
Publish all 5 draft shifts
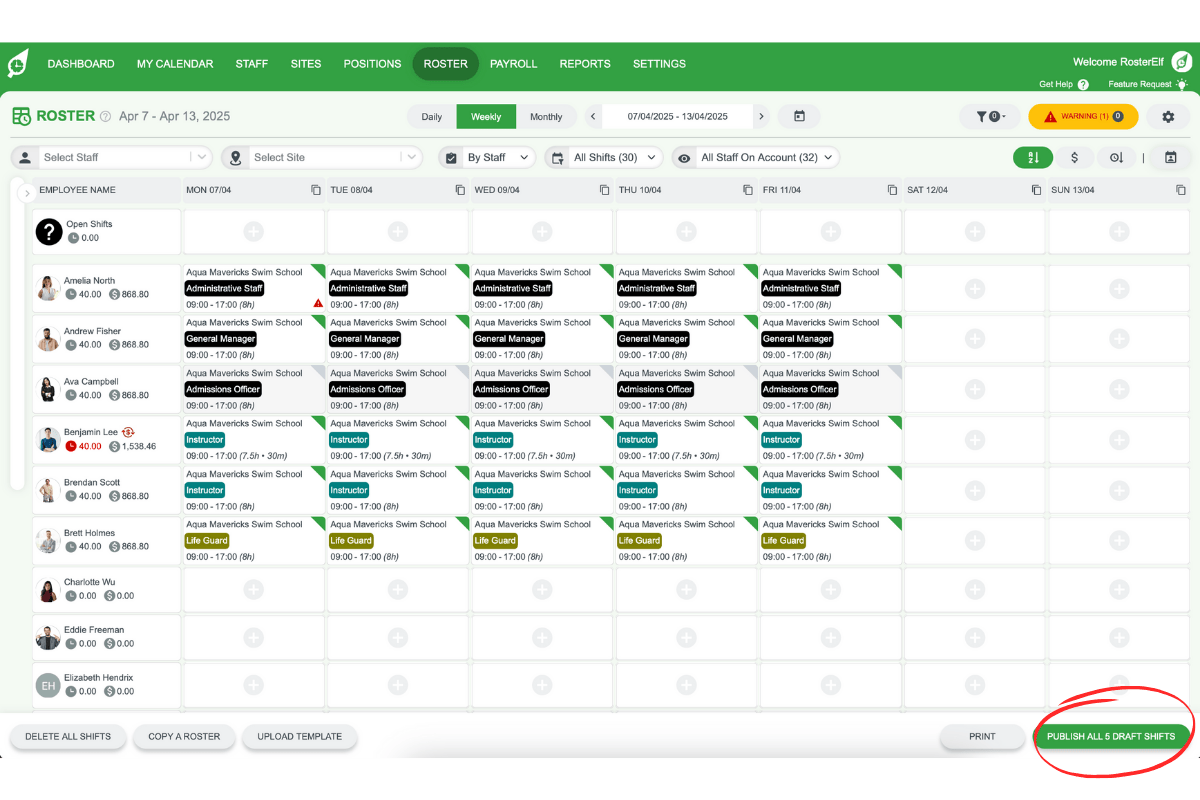click(x=1112, y=736)
